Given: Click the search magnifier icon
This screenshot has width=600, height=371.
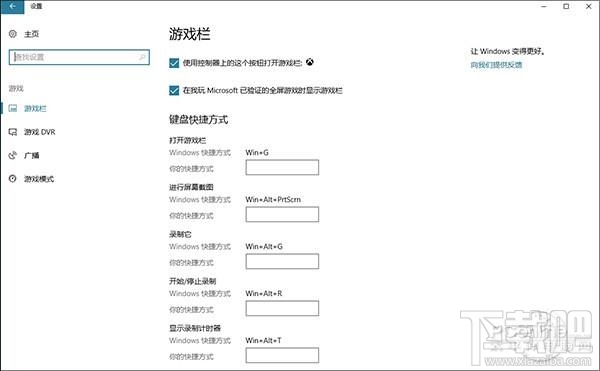Looking at the screenshot, I should (x=142, y=57).
